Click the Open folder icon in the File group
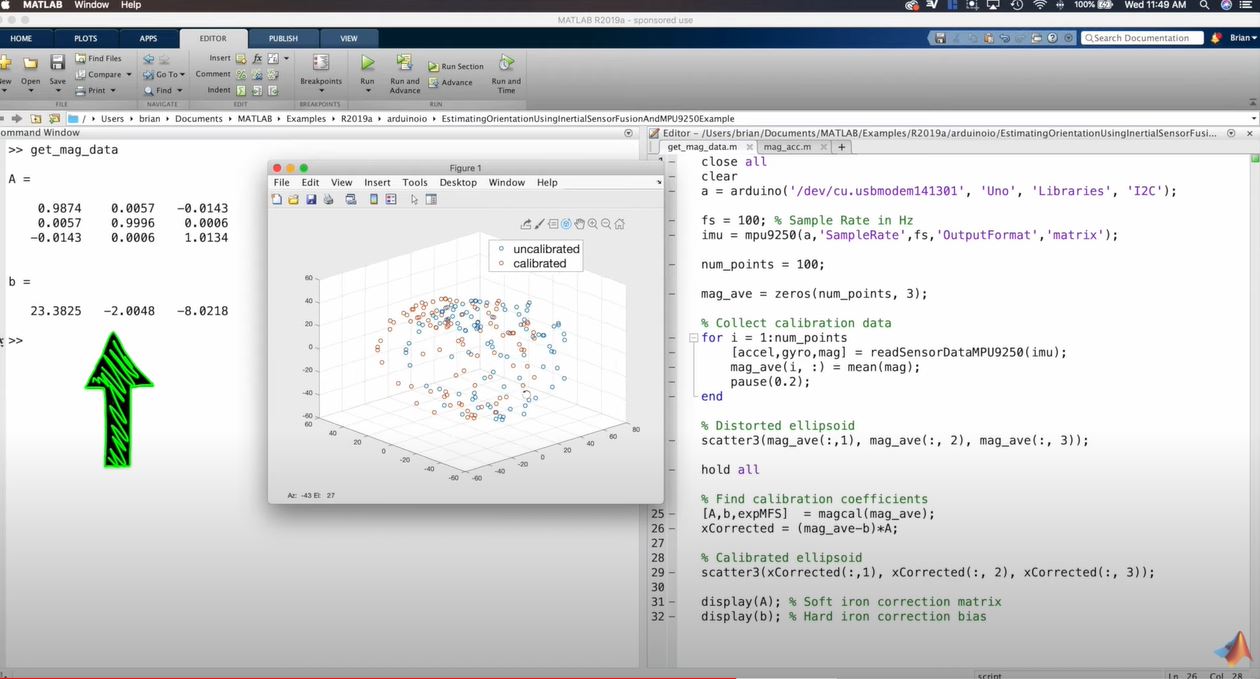Screen dimensions: 1260x679 click(x=30, y=63)
